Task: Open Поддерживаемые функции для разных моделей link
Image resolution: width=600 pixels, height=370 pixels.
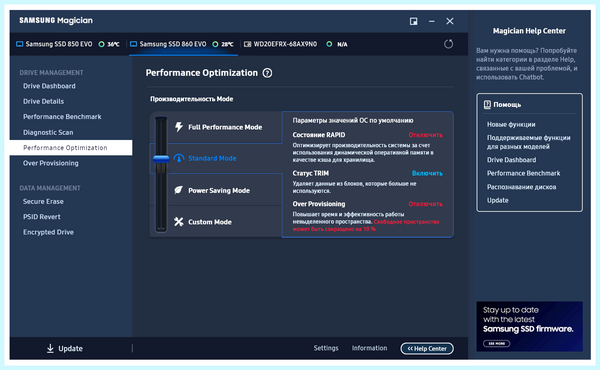Action: tap(528, 142)
